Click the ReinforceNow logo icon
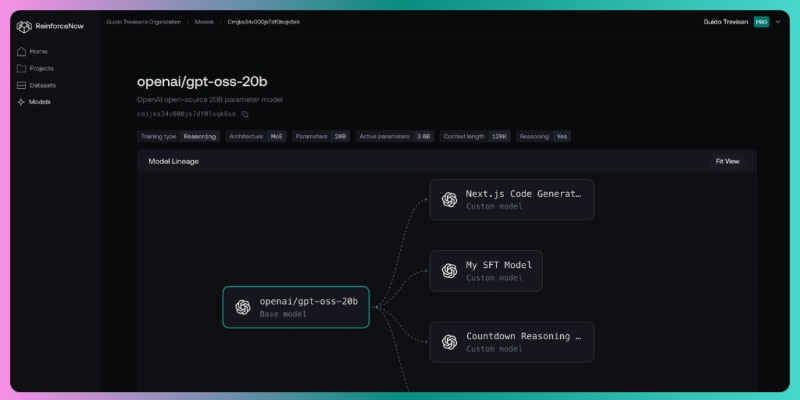The height and width of the screenshot is (400, 800). tap(24, 27)
